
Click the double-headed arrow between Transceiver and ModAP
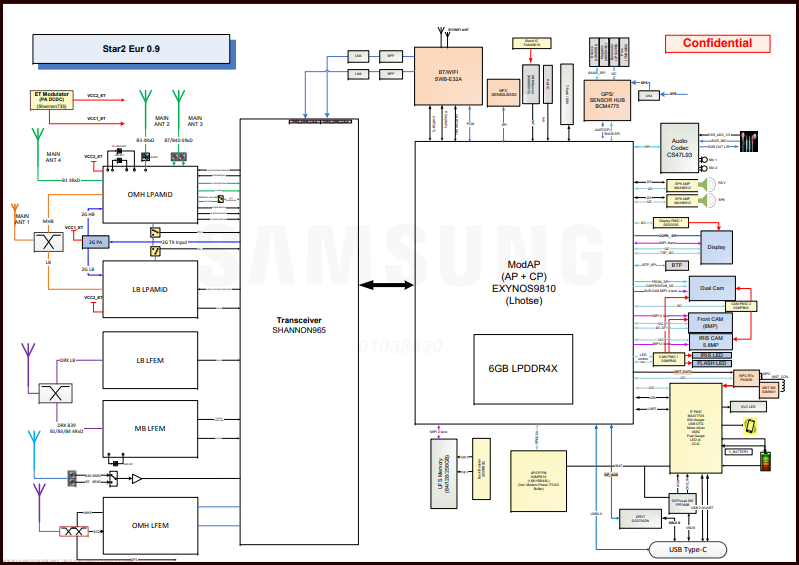[387, 285]
